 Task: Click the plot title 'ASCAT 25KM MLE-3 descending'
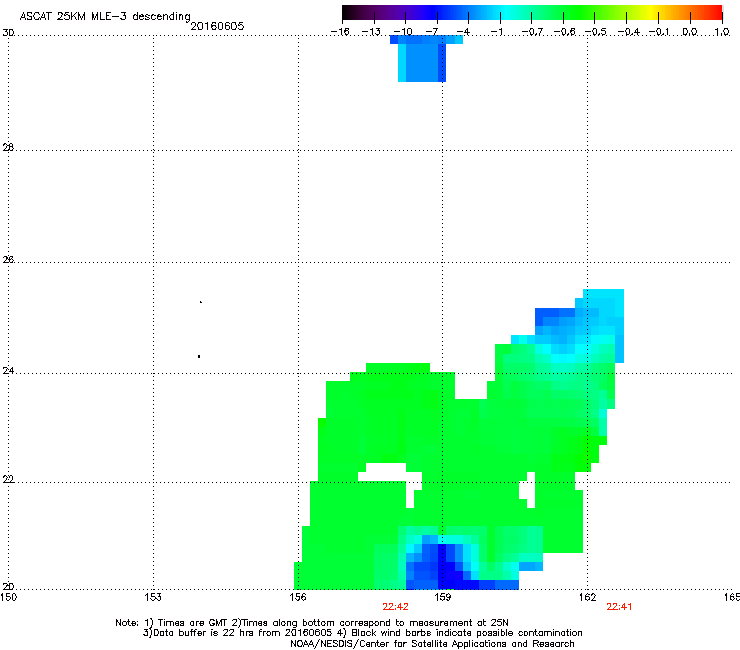click(x=105, y=16)
